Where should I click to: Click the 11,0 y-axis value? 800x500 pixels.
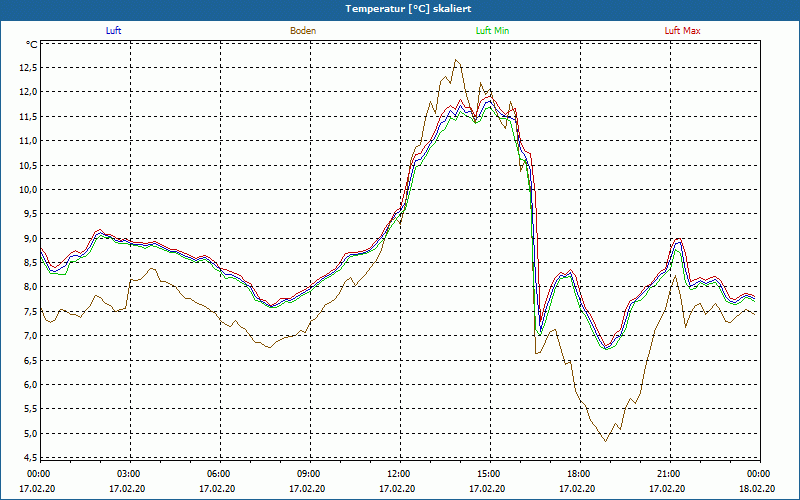(27, 141)
